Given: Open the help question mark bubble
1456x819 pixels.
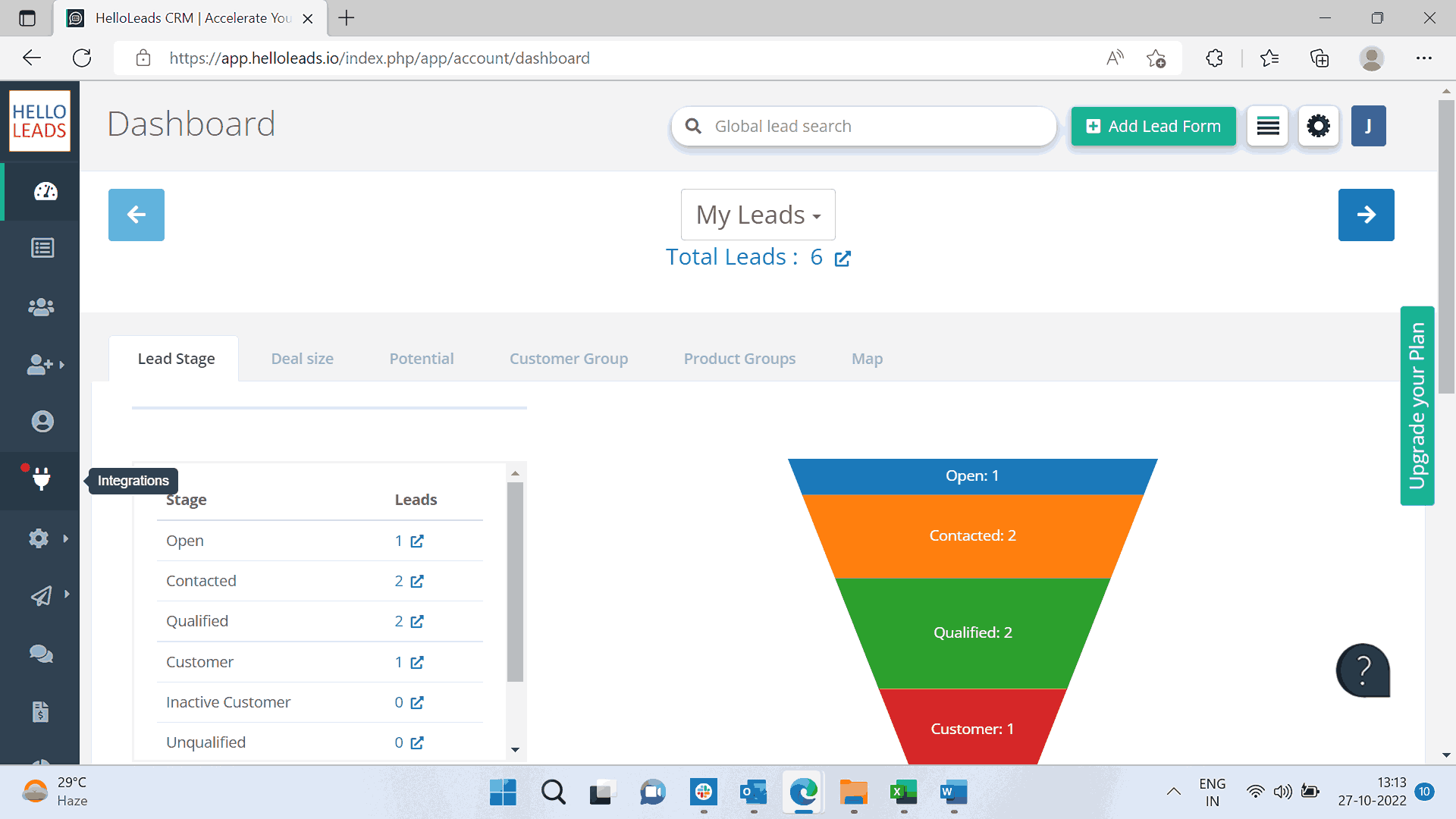Looking at the screenshot, I should pos(1363,670).
